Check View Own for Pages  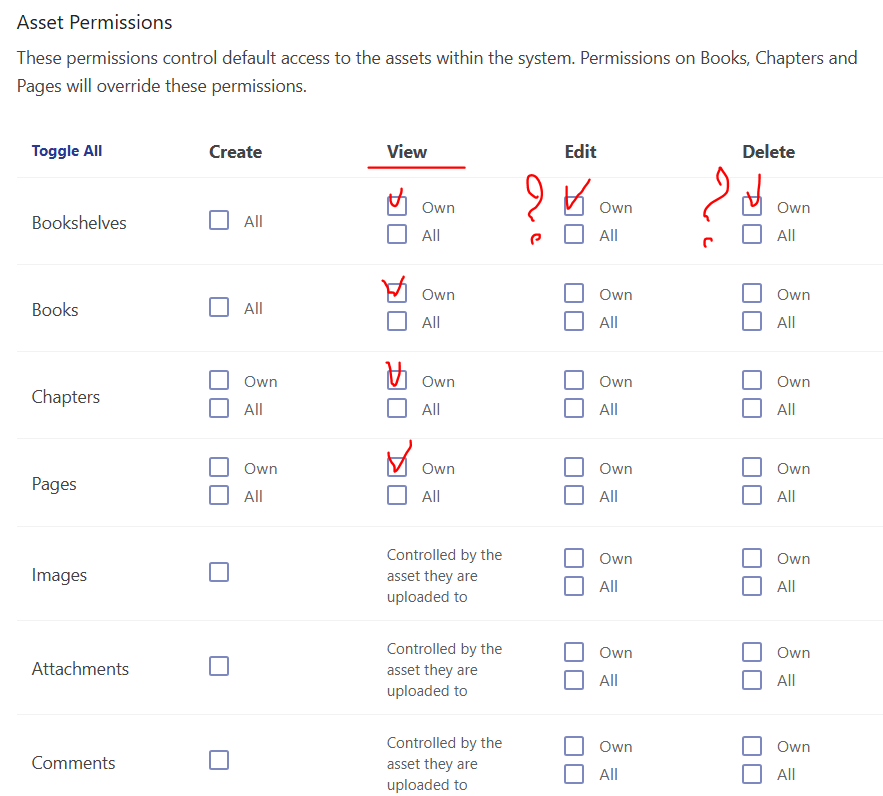point(397,467)
